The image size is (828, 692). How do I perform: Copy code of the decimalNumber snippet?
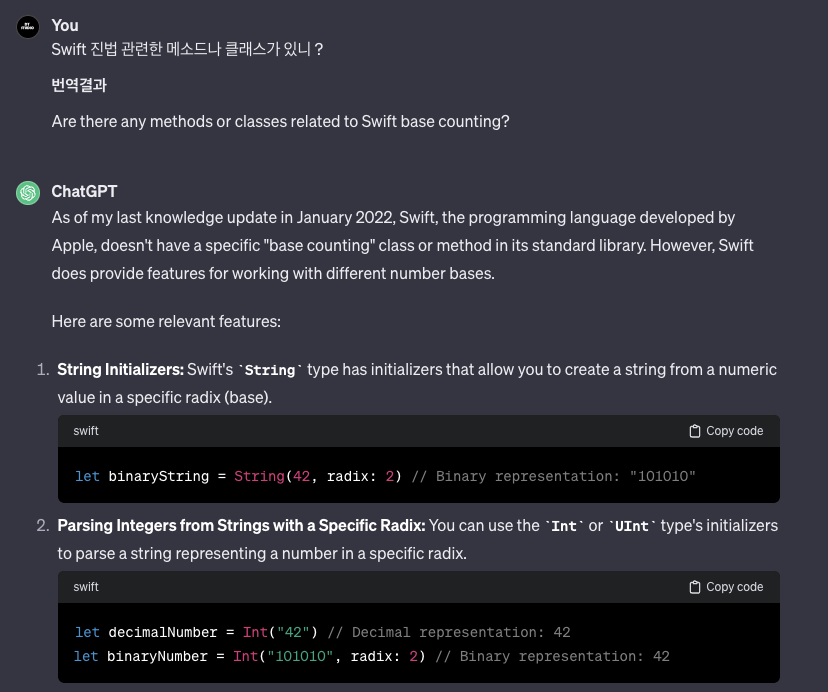point(726,587)
